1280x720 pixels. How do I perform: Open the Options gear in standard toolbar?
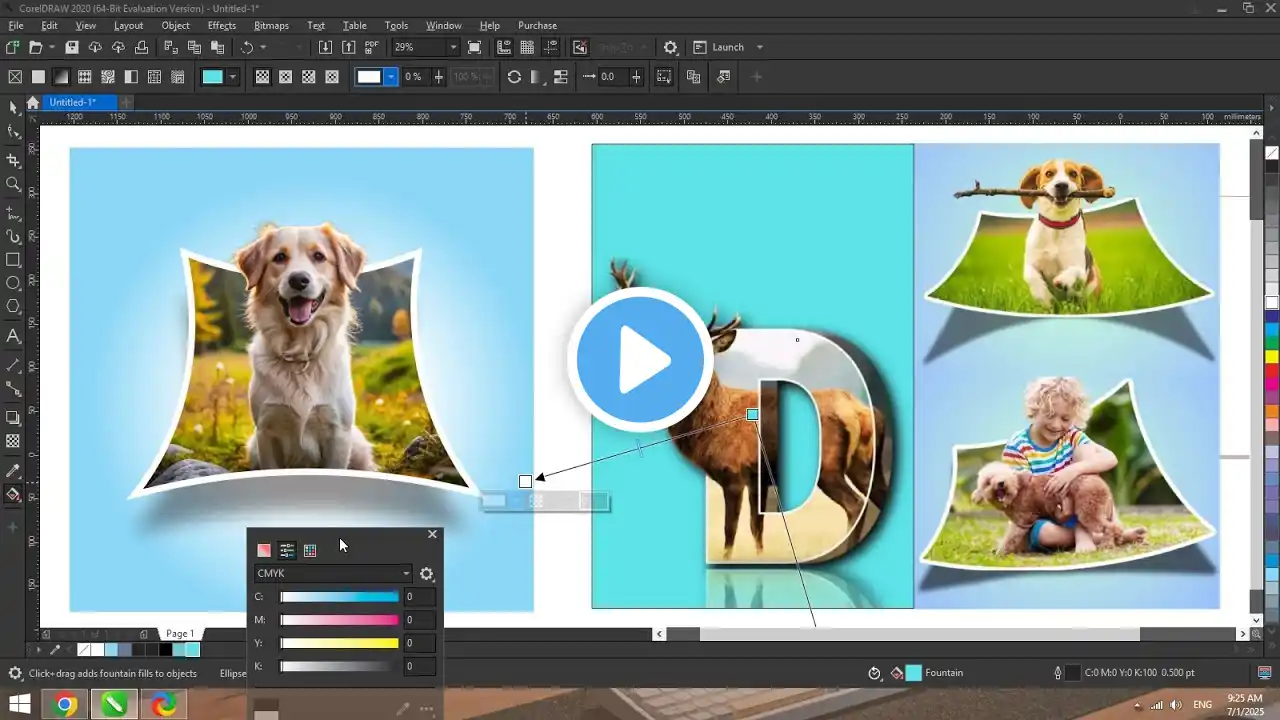(671, 47)
